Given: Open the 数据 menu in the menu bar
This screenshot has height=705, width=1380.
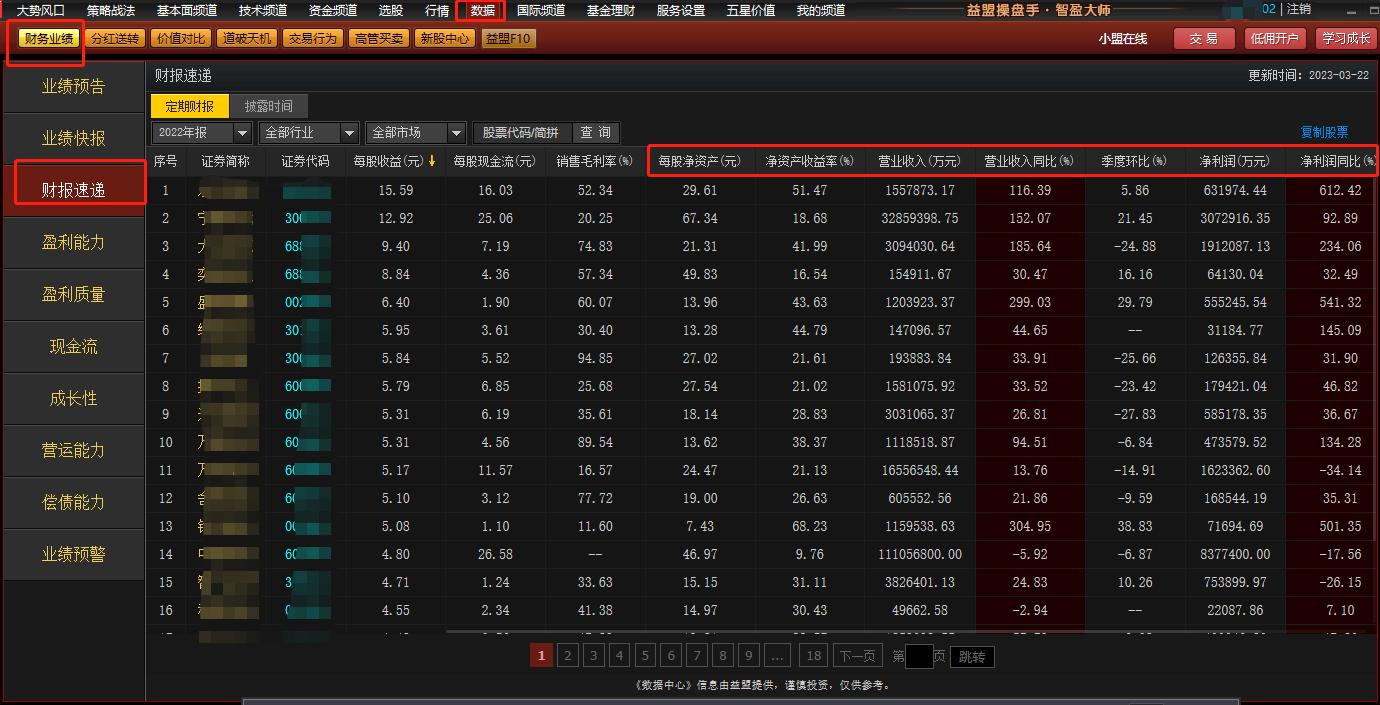Looking at the screenshot, I should point(478,11).
